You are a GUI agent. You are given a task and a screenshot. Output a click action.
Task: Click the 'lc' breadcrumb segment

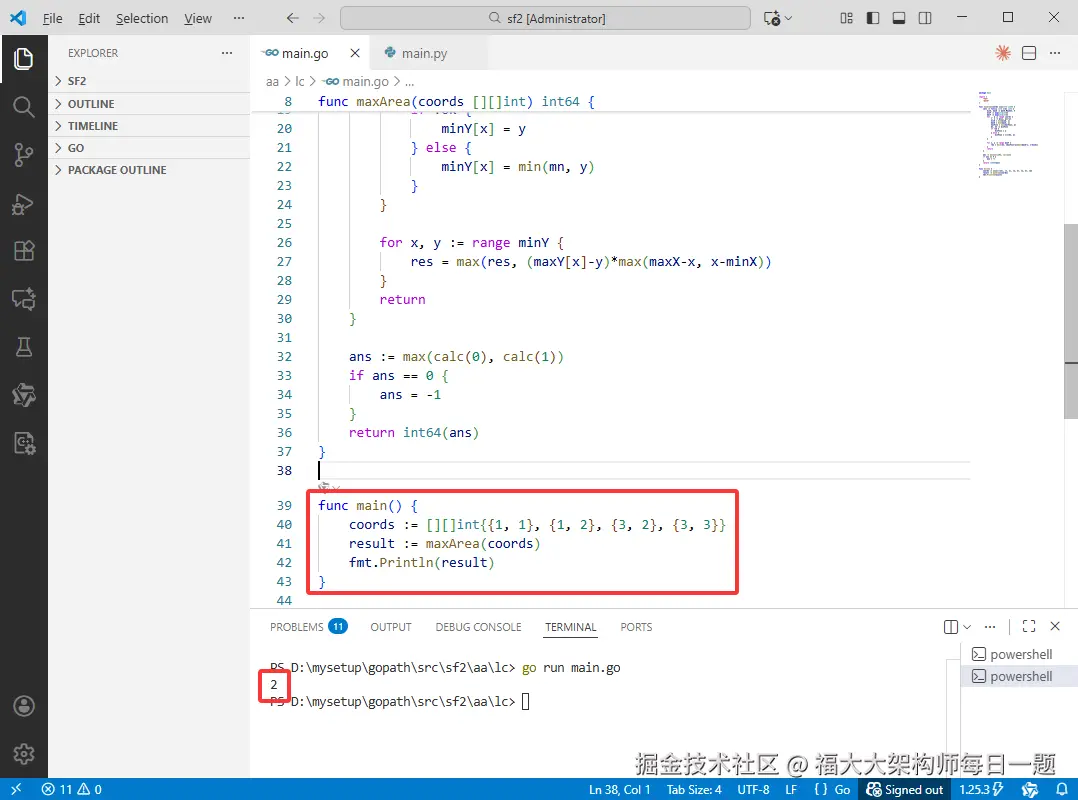(x=300, y=81)
